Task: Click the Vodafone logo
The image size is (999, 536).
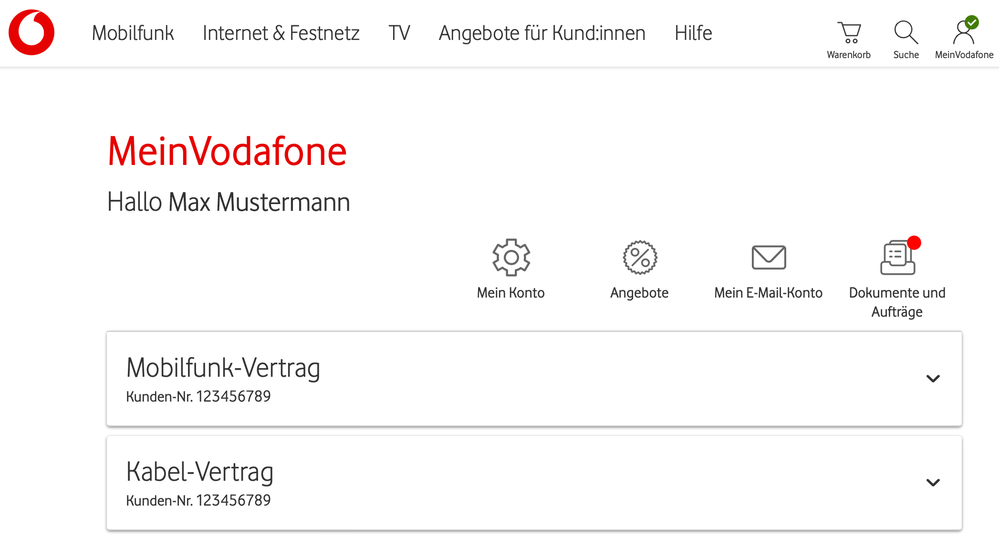Action: (32, 32)
